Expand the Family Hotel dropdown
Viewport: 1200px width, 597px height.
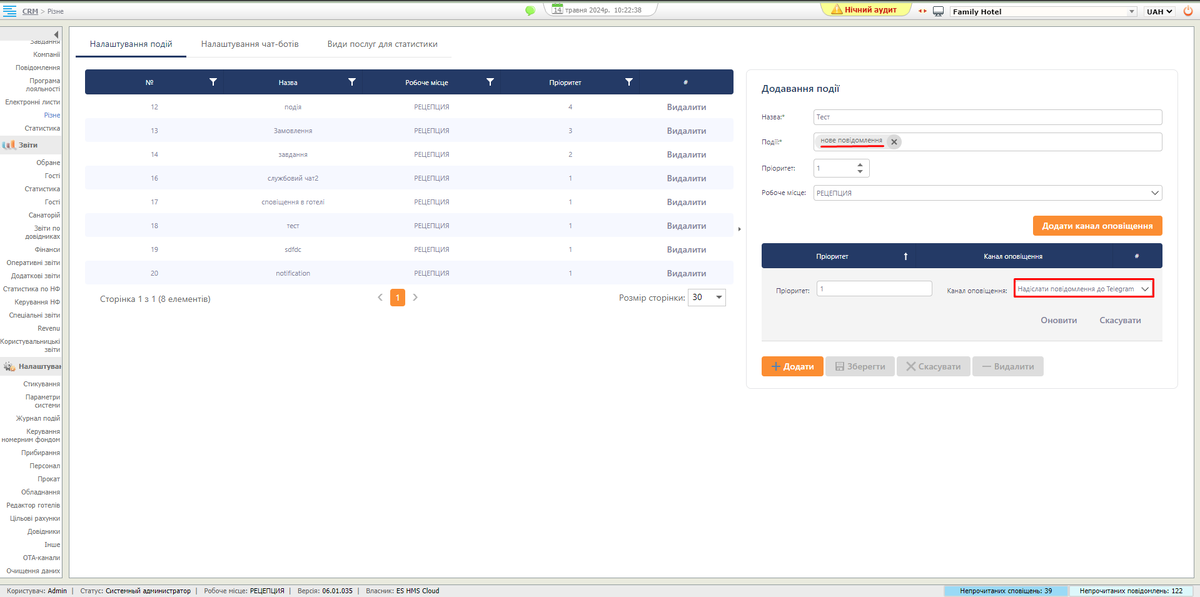1132,12
